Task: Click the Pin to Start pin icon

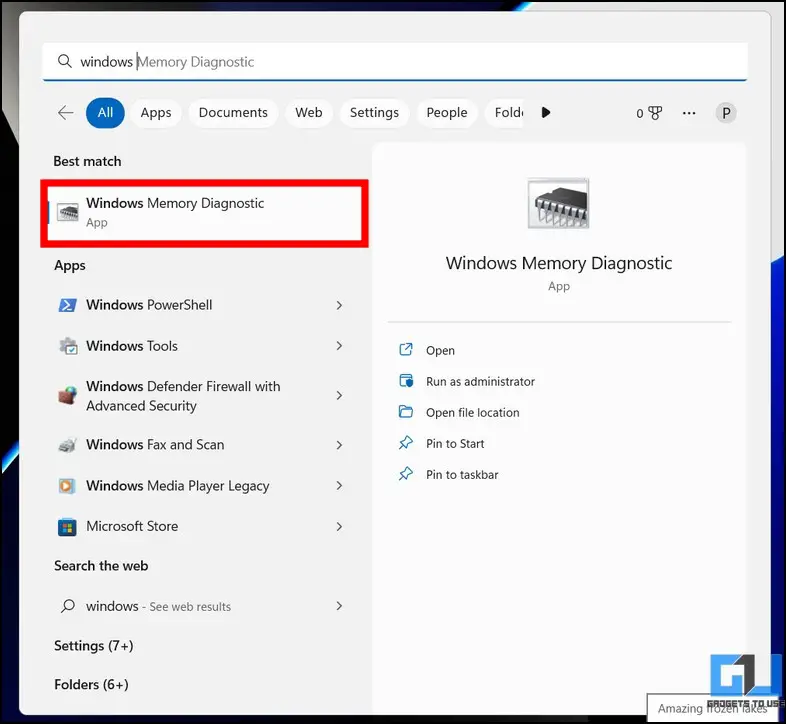Action: pyautogui.click(x=406, y=443)
